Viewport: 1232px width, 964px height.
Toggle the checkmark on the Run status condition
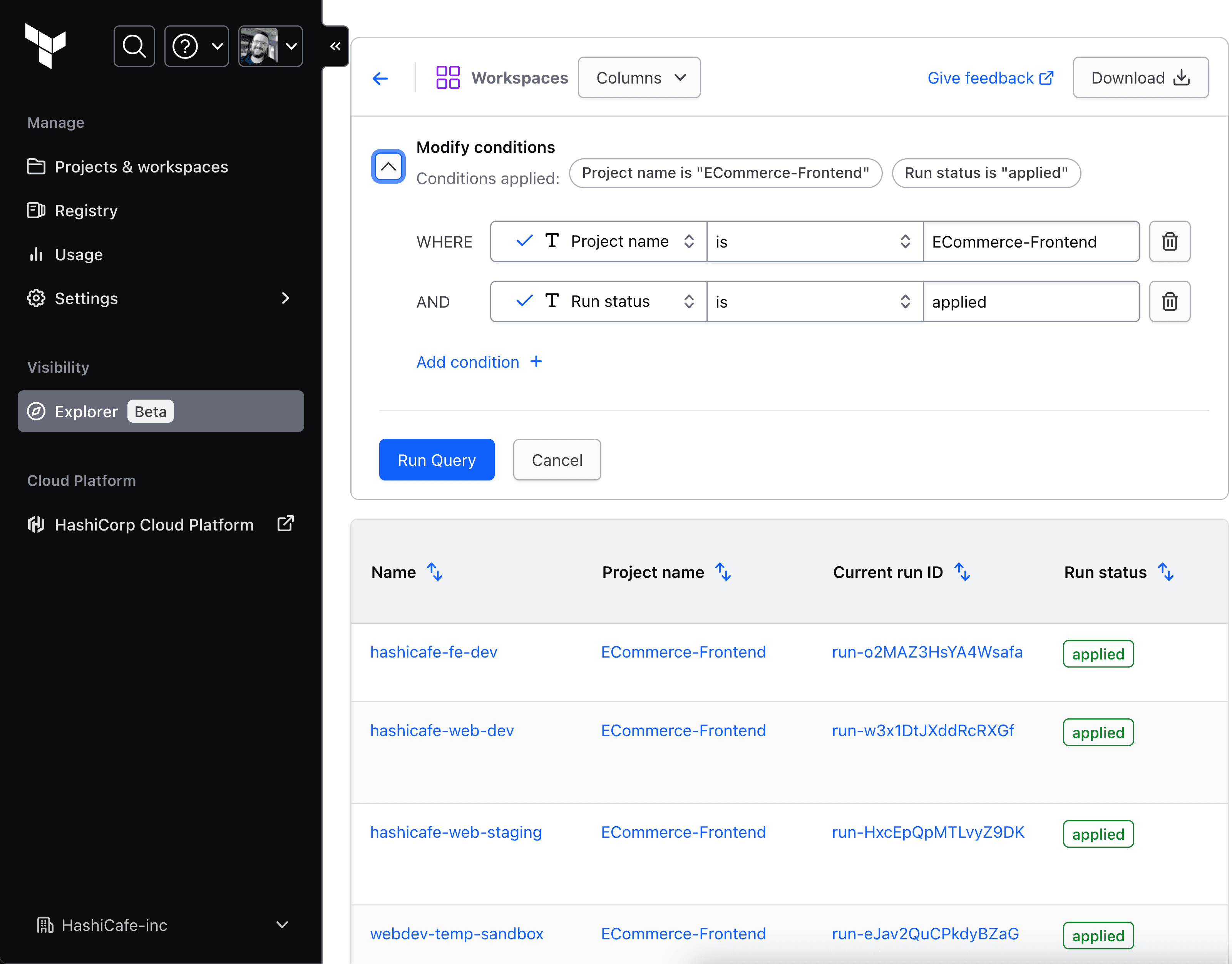point(524,301)
